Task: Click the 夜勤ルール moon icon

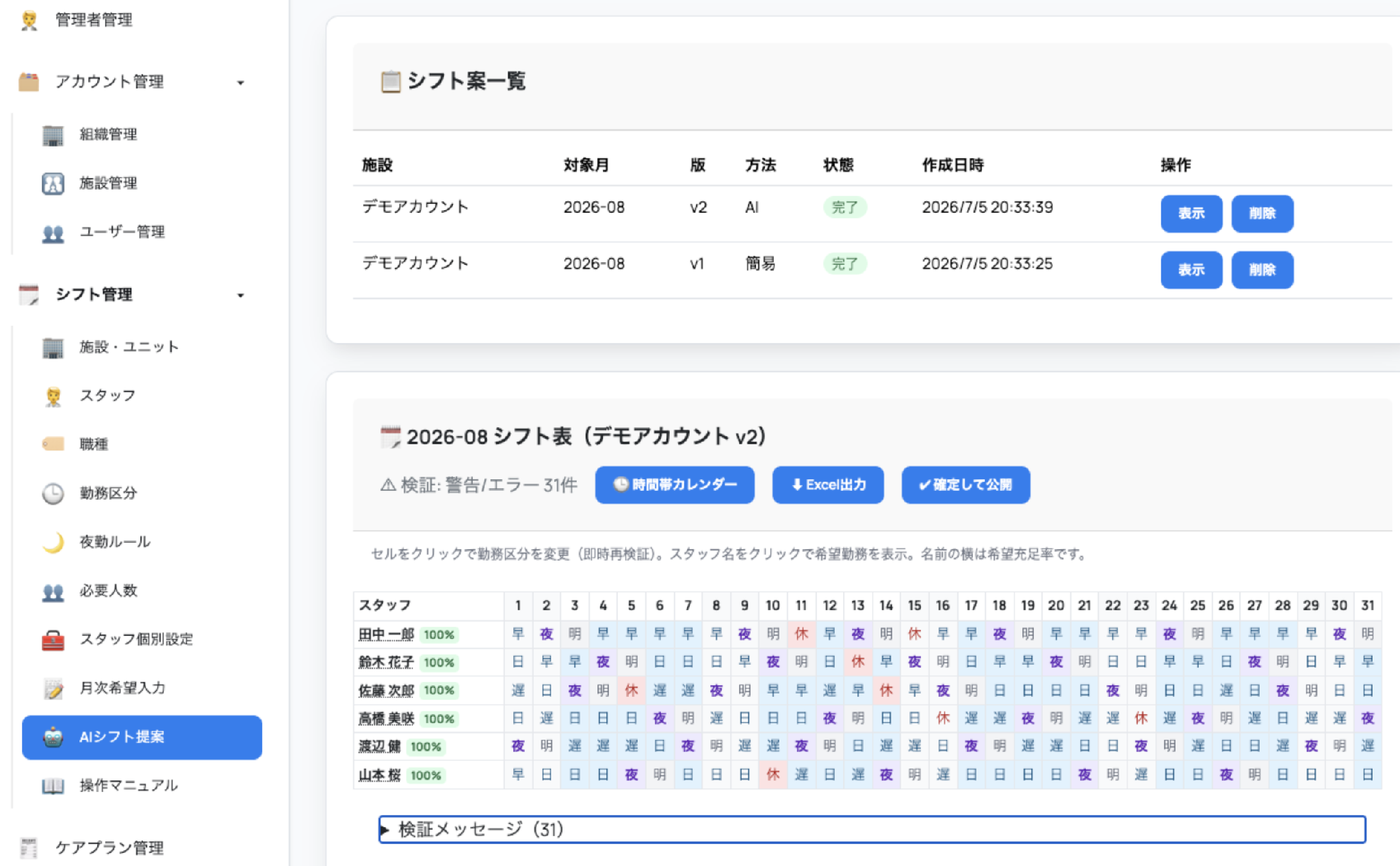Action: tap(53, 542)
